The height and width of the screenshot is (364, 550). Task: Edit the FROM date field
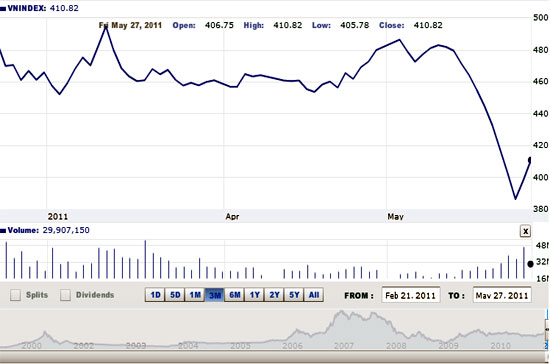(411, 295)
